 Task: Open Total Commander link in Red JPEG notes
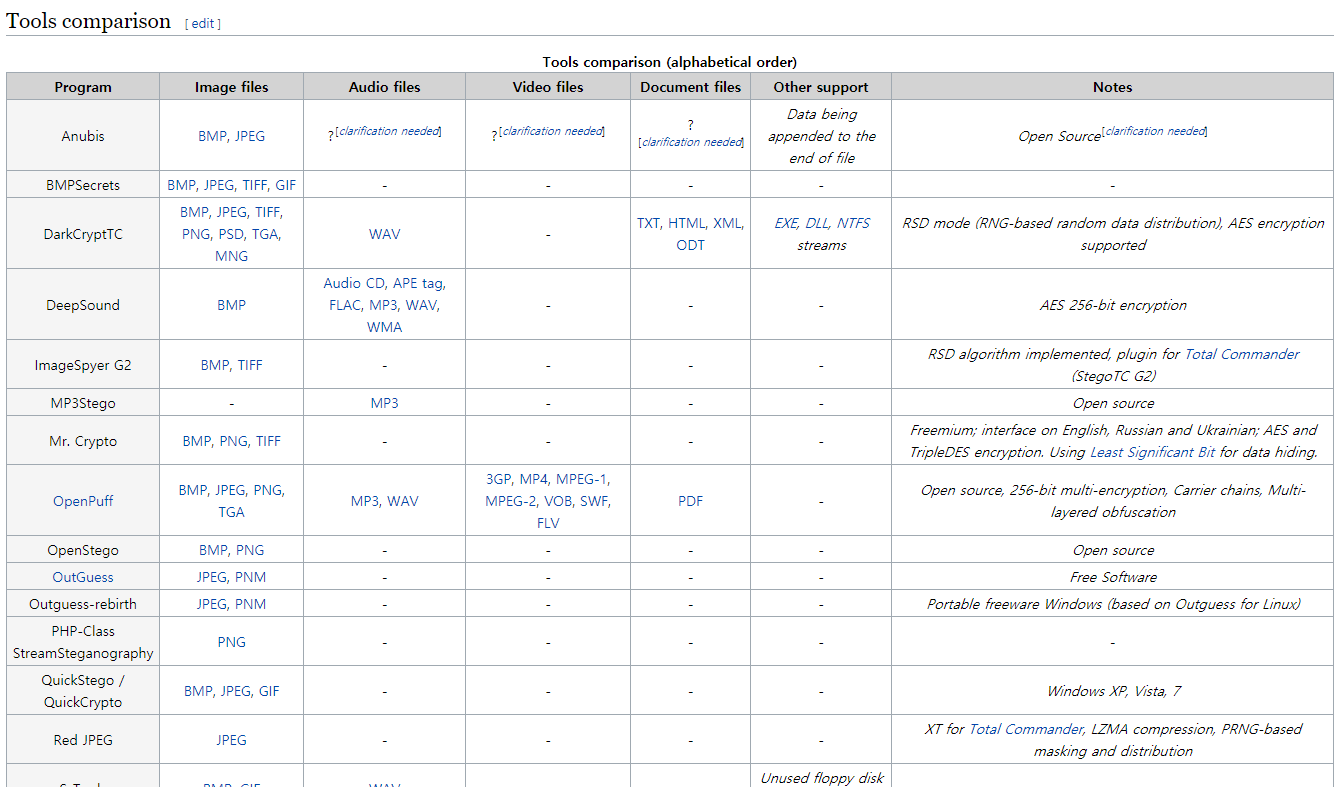pos(1026,729)
